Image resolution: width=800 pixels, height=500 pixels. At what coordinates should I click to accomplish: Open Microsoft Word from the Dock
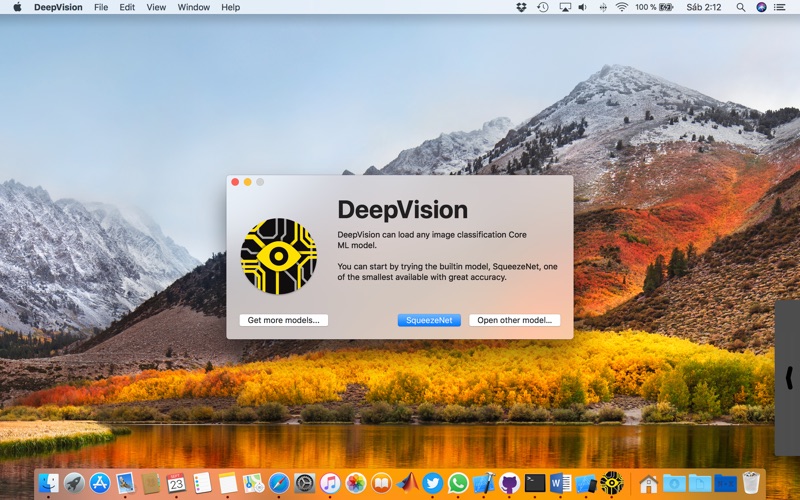tap(560, 483)
